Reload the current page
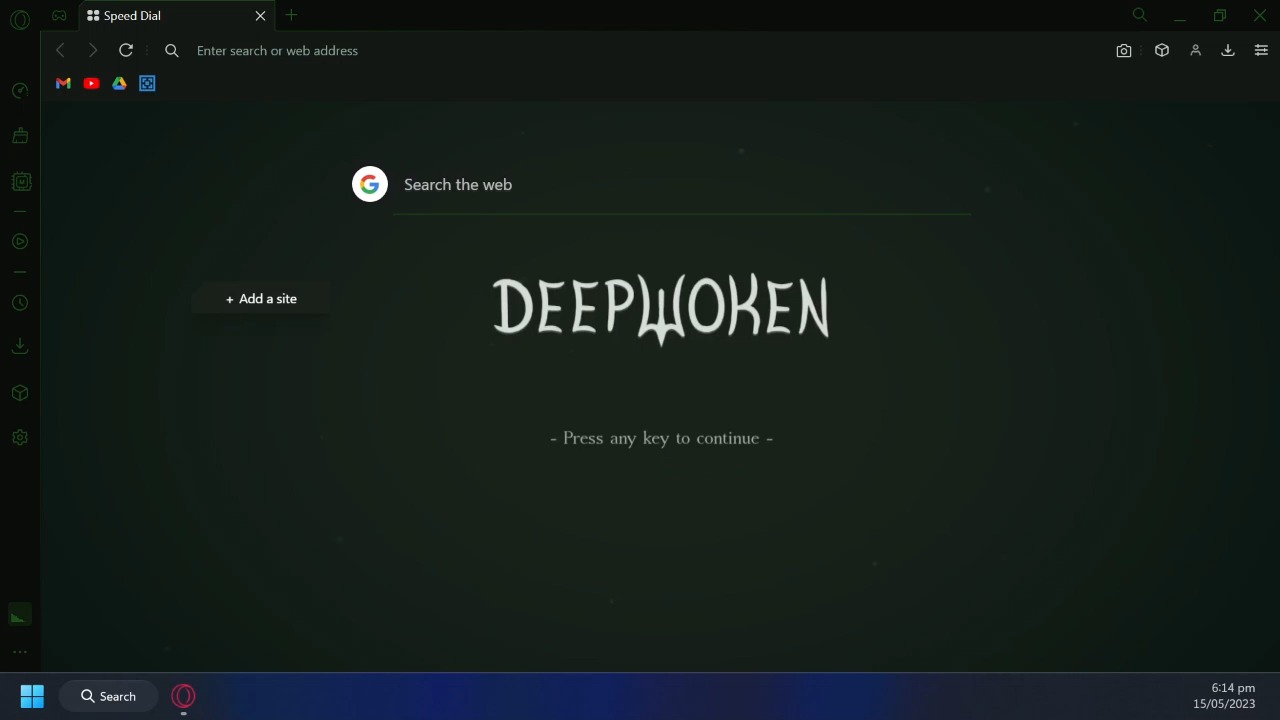This screenshot has height=720, width=1280. pyautogui.click(x=126, y=51)
